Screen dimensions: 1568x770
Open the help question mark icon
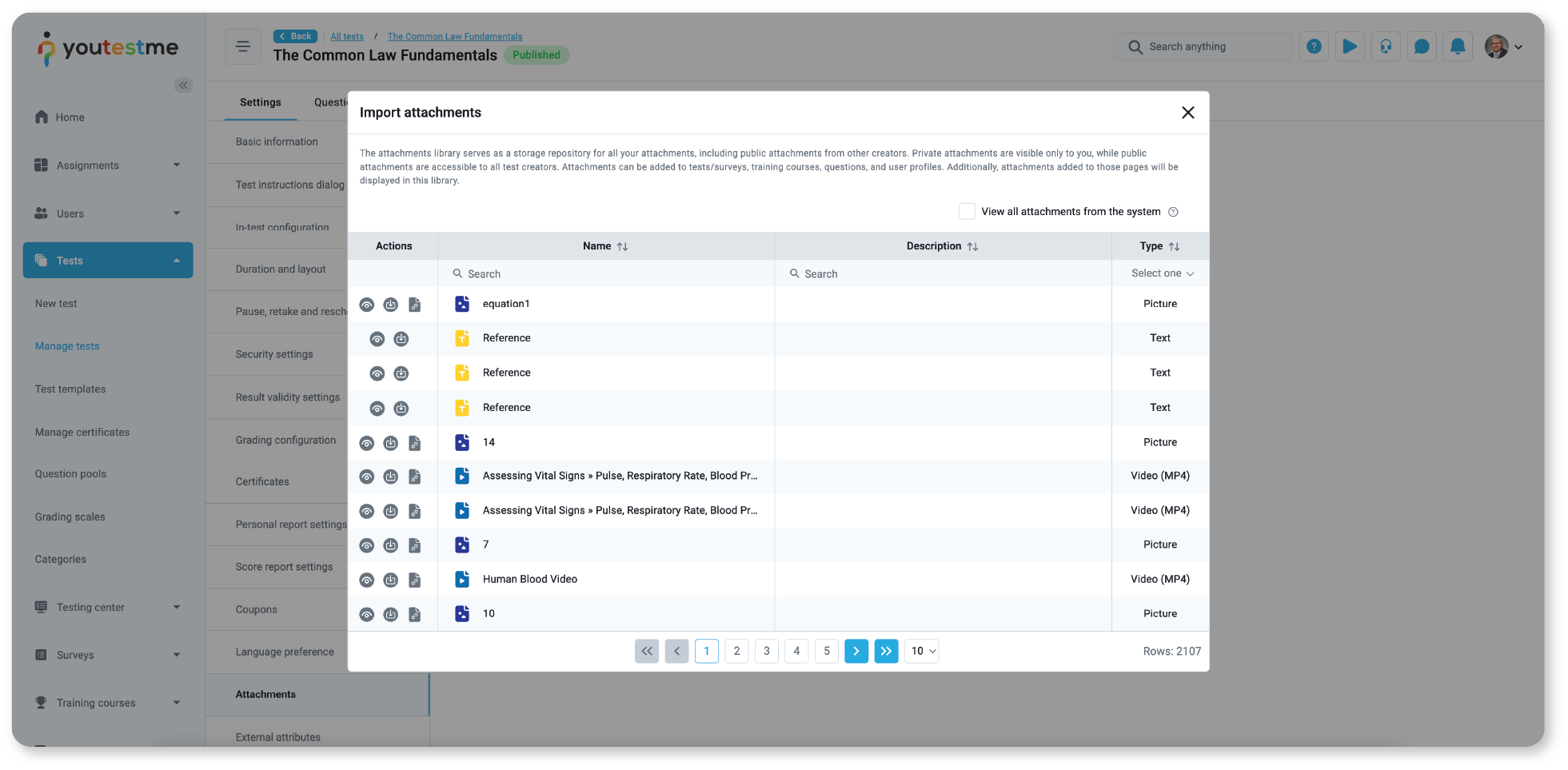pos(1314,46)
